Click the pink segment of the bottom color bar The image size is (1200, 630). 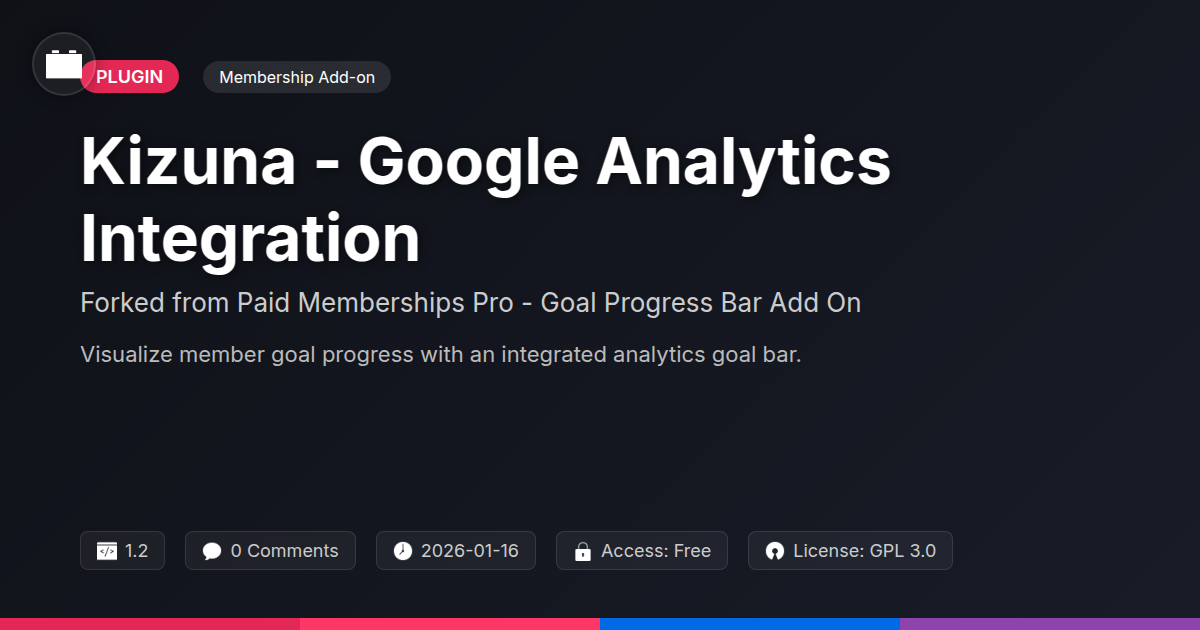click(x=450, y=623)
